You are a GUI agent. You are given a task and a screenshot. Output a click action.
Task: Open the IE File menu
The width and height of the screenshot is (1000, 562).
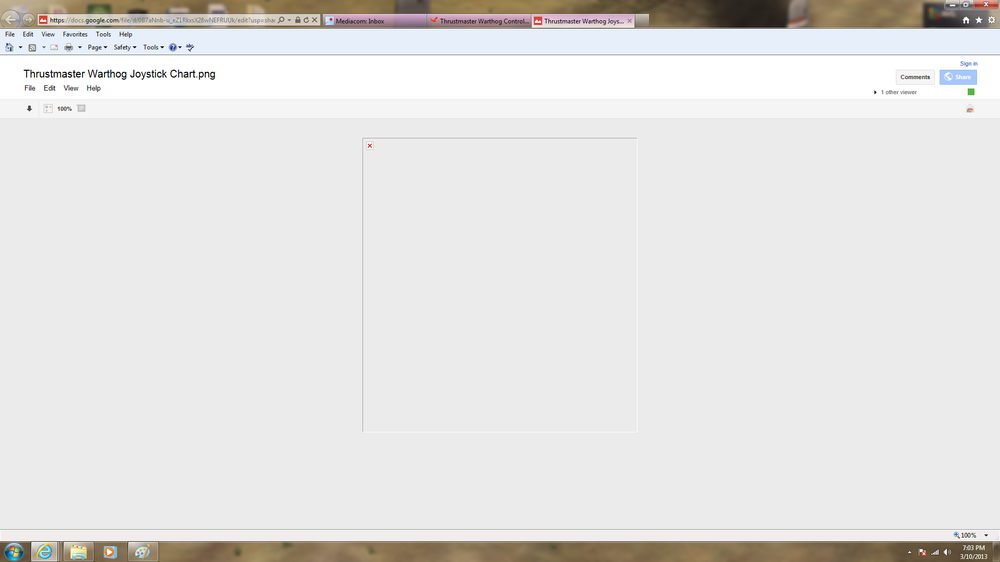(x=10, y=34)
